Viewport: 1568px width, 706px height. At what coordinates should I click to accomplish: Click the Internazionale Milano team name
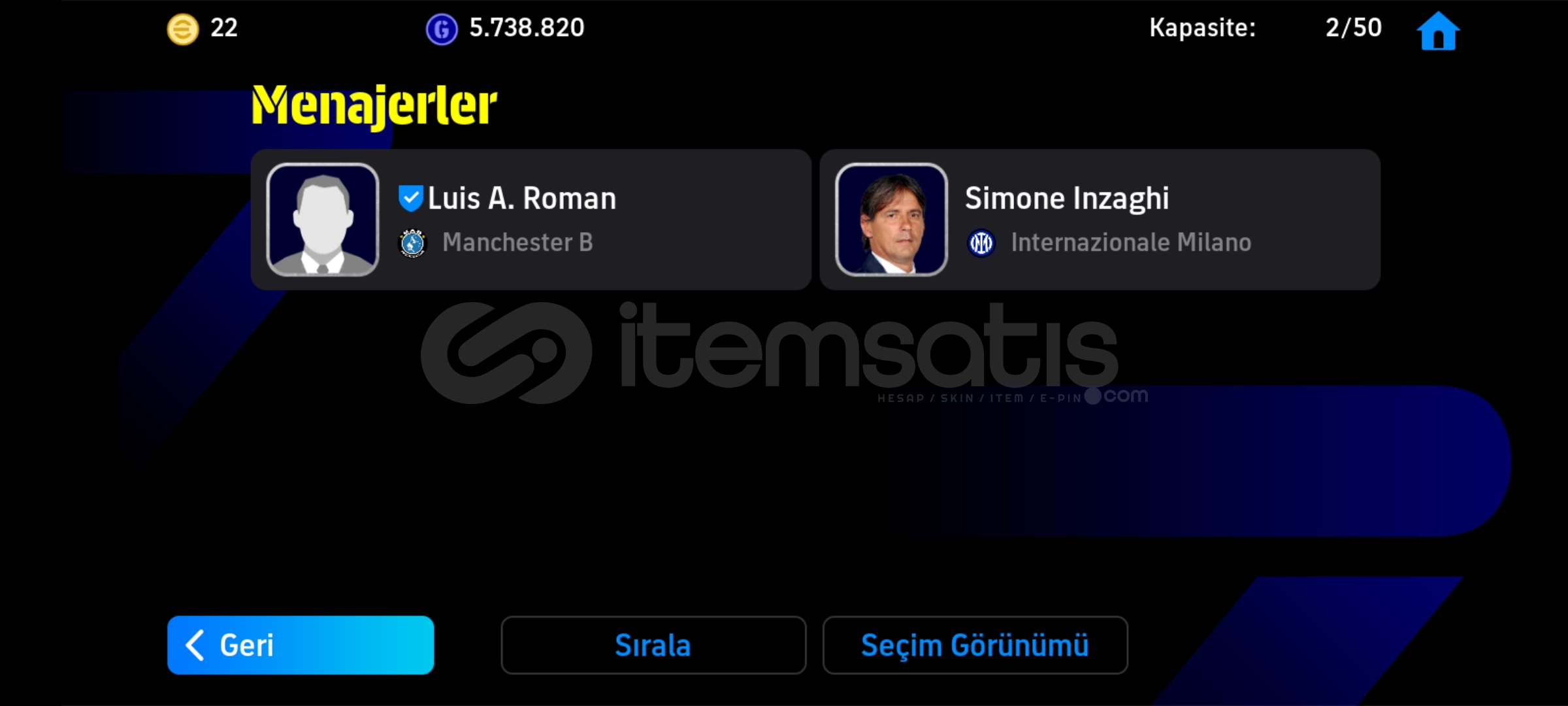(1131, 243)
